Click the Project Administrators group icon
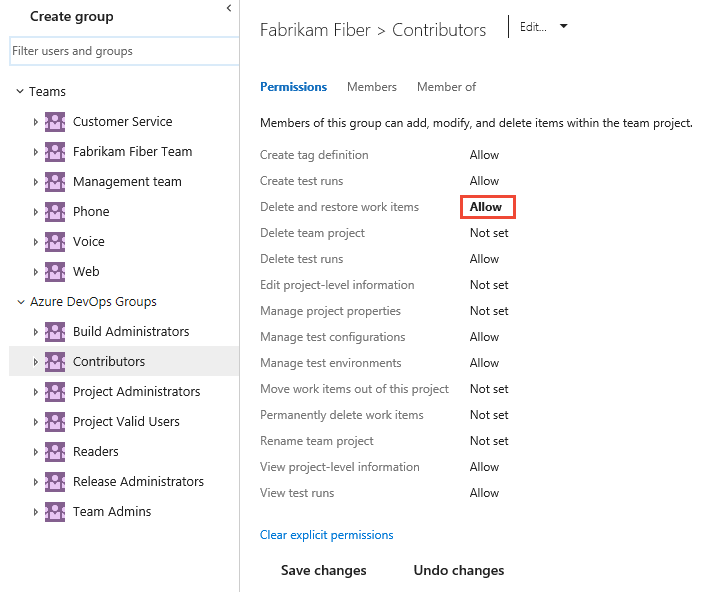701x592 pixels. tap(55, 392)
